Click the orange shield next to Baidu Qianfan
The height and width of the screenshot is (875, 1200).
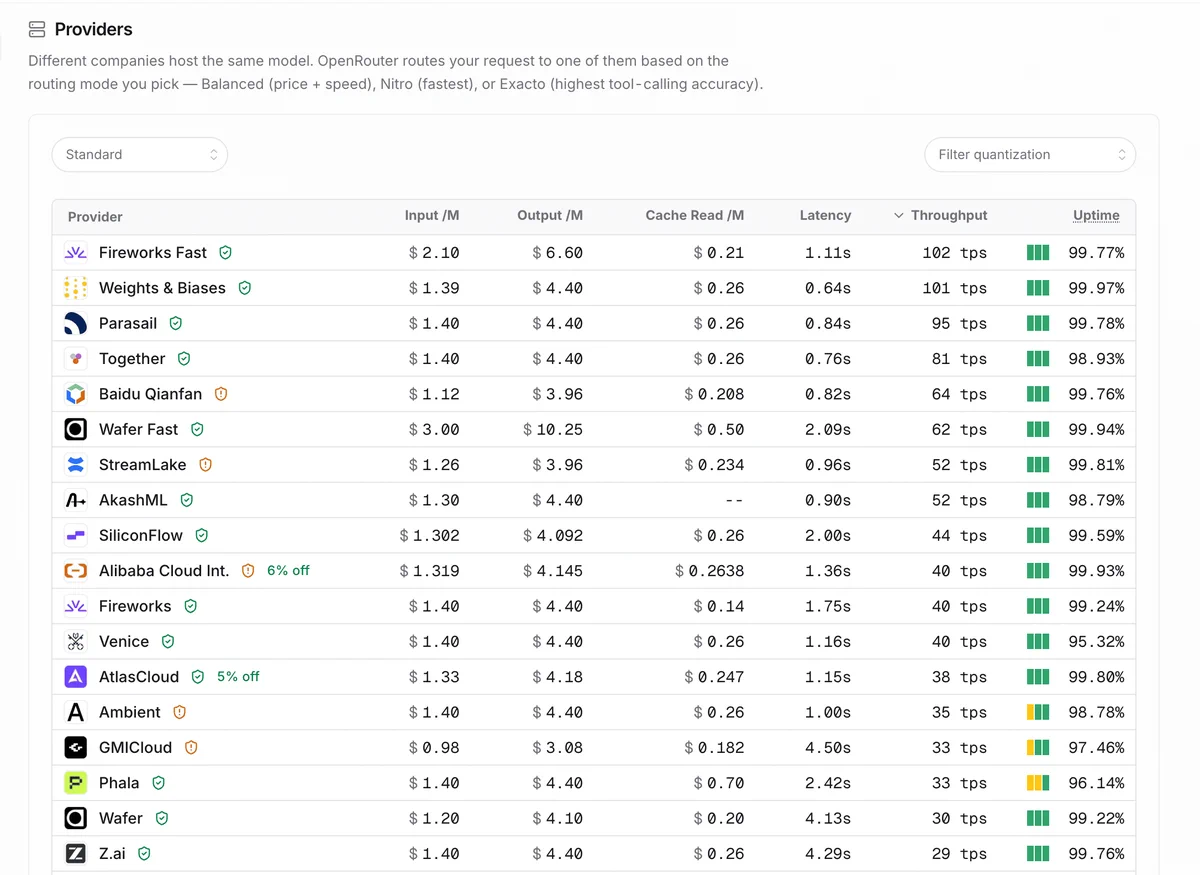[x=221, y=394]
